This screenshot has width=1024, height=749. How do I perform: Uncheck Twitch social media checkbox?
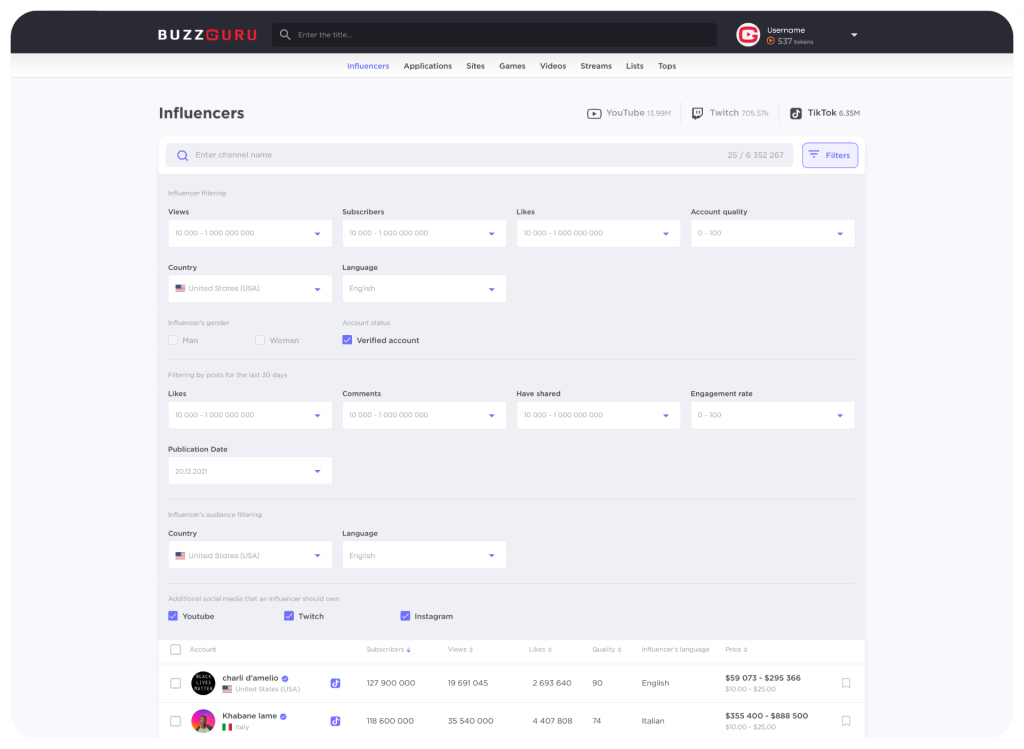pos(289,616)
